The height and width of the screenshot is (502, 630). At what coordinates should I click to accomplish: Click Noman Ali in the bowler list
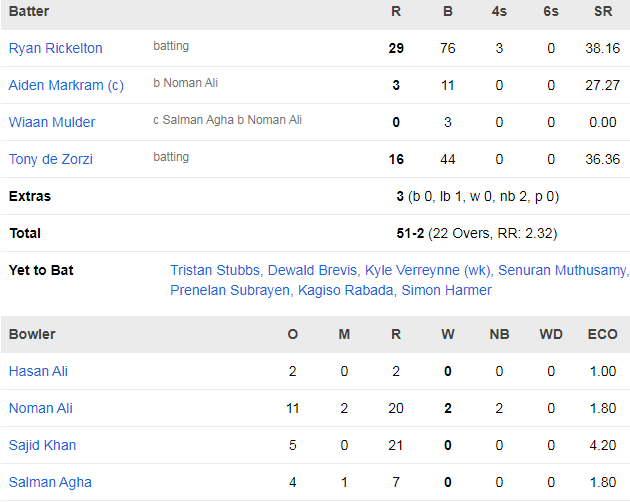(x=41, y=408)
